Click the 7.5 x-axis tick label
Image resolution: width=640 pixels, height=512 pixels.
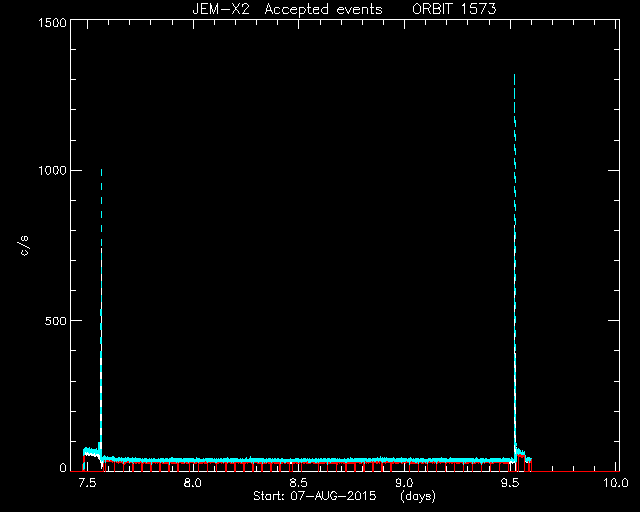87,483
